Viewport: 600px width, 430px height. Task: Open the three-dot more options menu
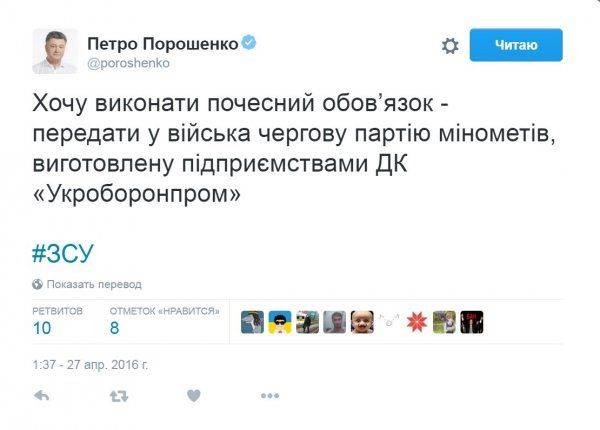point(269,396)
